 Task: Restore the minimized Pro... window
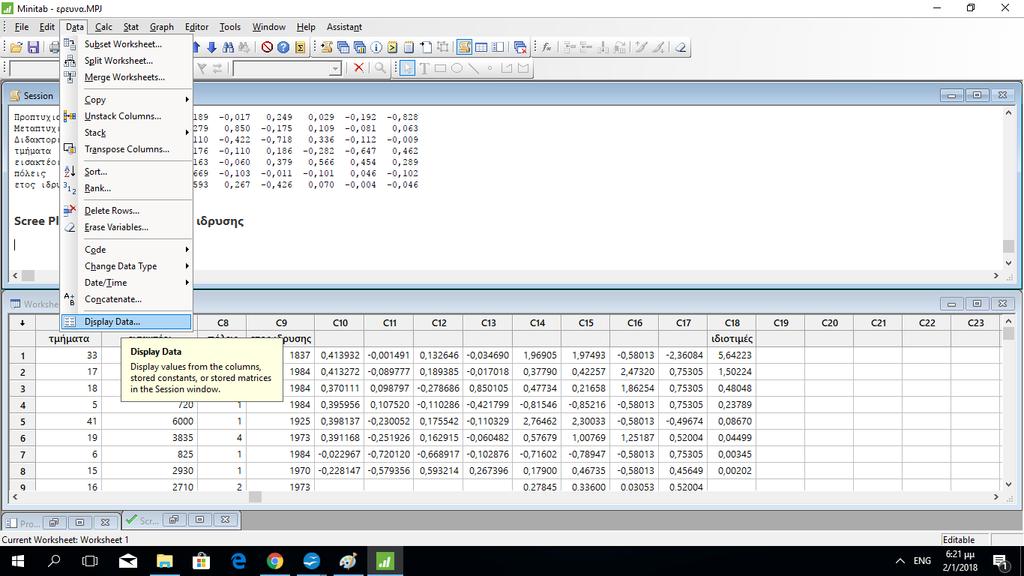tap(54, 522)
